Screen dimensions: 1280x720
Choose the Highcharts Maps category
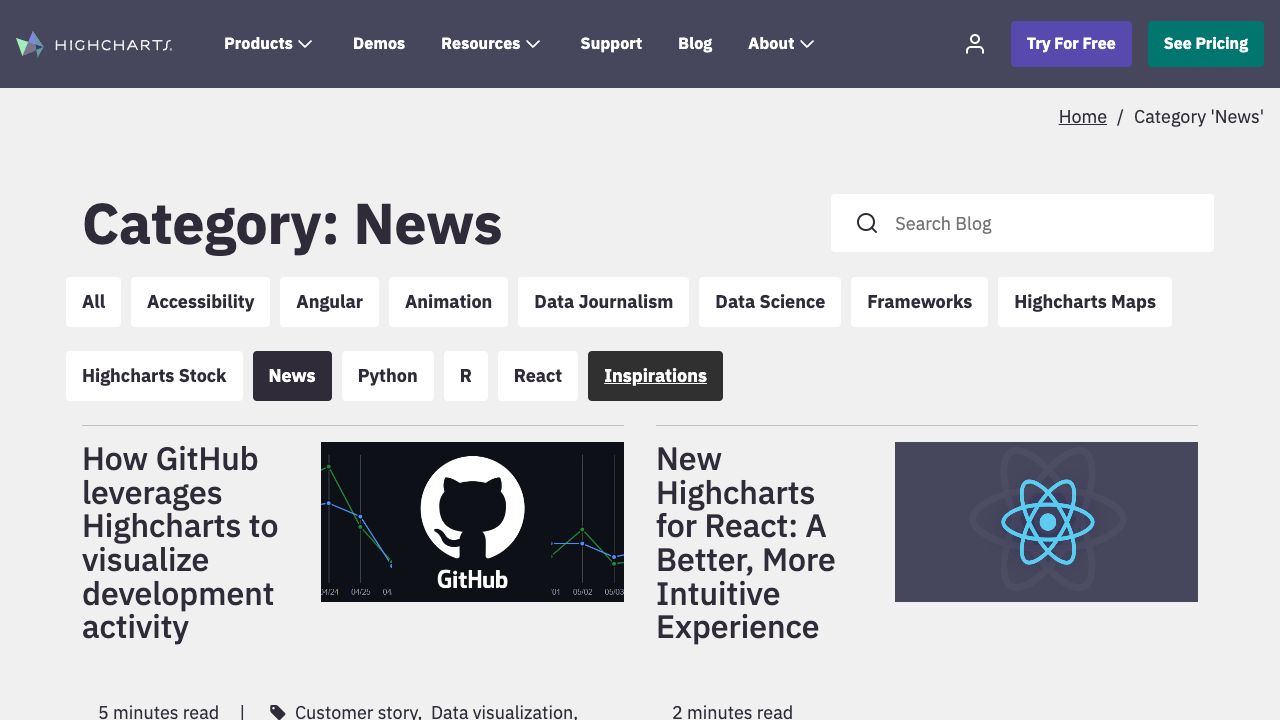click(1084, 302)
